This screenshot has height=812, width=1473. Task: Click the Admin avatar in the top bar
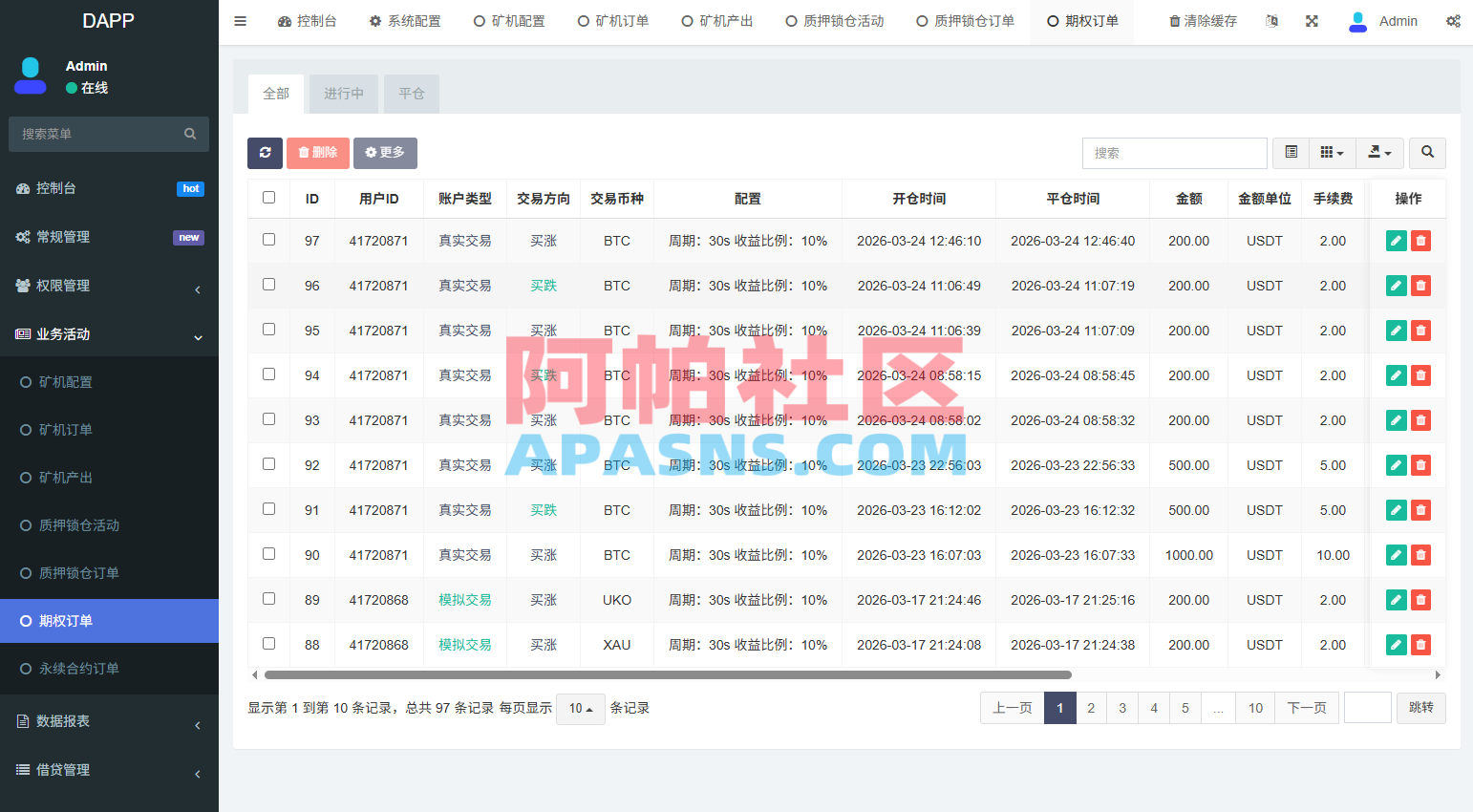1357,21
